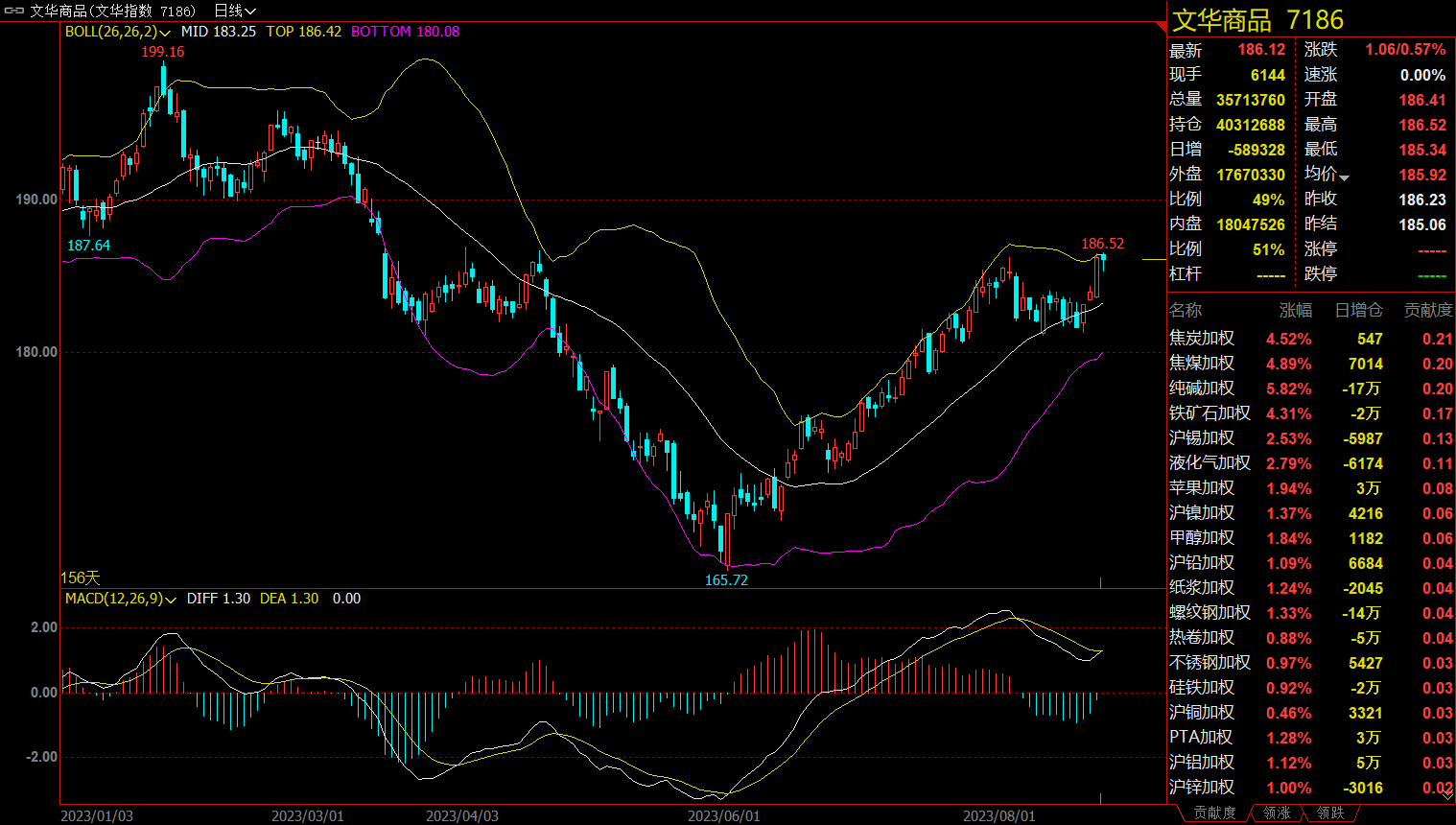Image resolution: width=1456 pixels, height=825 pixels.
Task: Select the 不锈钢加权 row
Action: pos(1311,663)
